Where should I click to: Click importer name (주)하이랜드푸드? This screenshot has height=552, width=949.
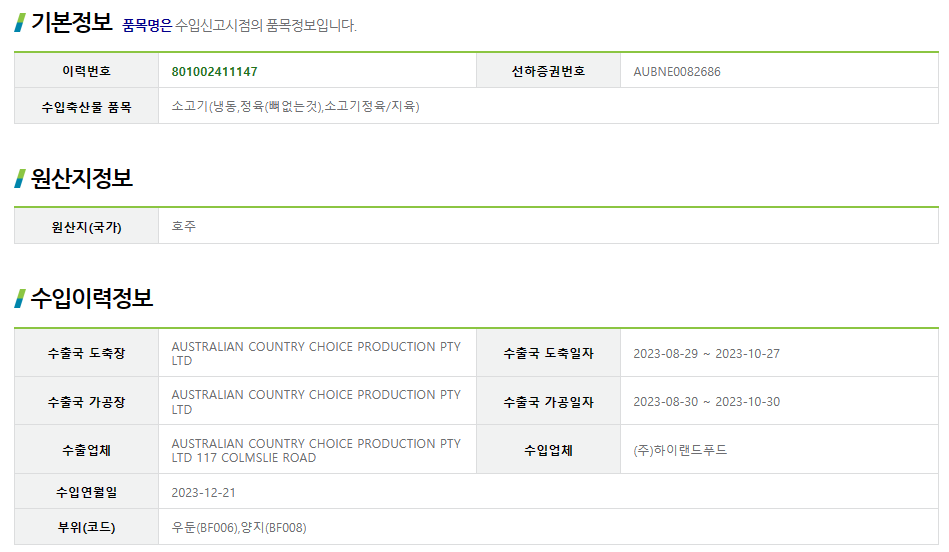(x=680, y=450)
